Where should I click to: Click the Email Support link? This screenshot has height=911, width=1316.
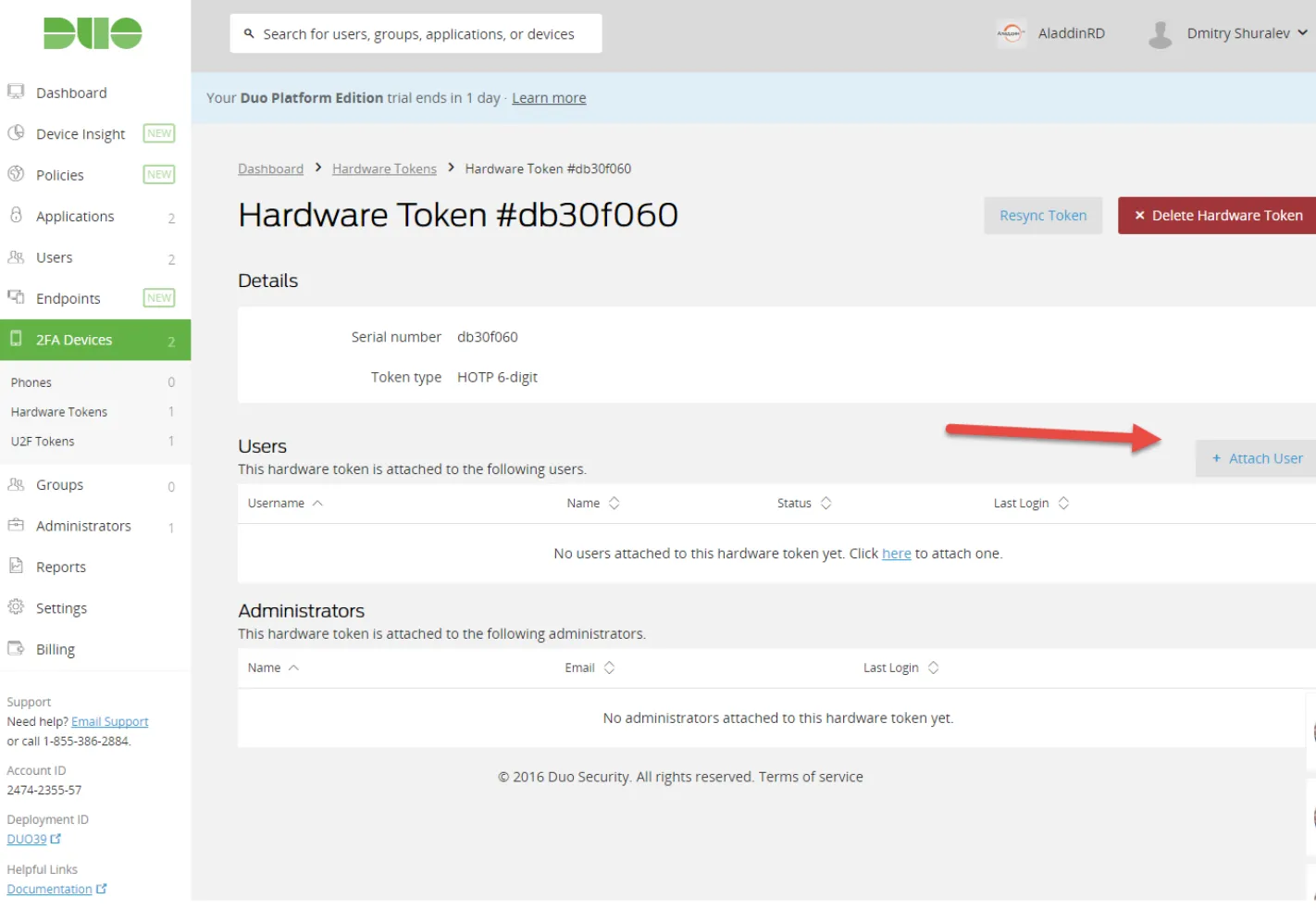(109, 721)
